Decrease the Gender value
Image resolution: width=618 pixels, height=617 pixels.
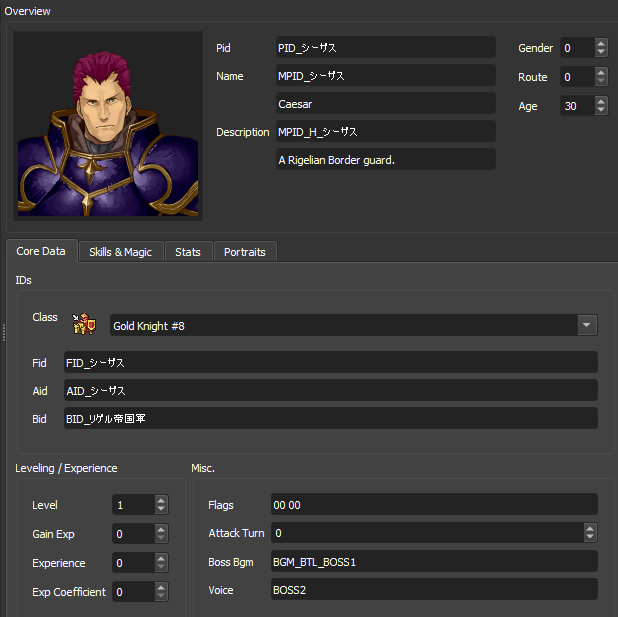(601, 52)
